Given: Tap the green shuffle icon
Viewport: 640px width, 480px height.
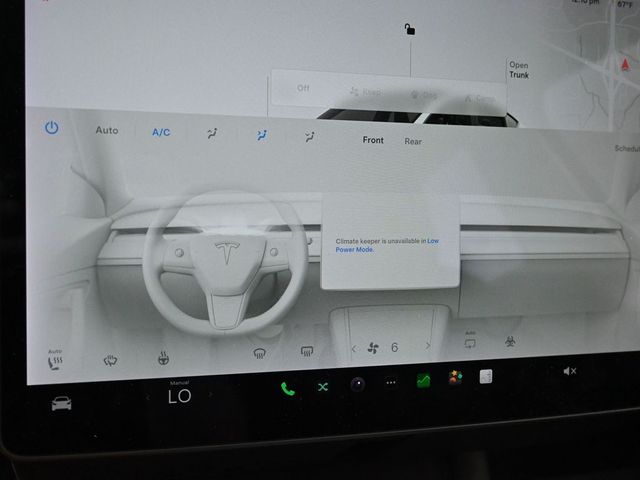Looking at the screenshot, I should pos(323,387).
